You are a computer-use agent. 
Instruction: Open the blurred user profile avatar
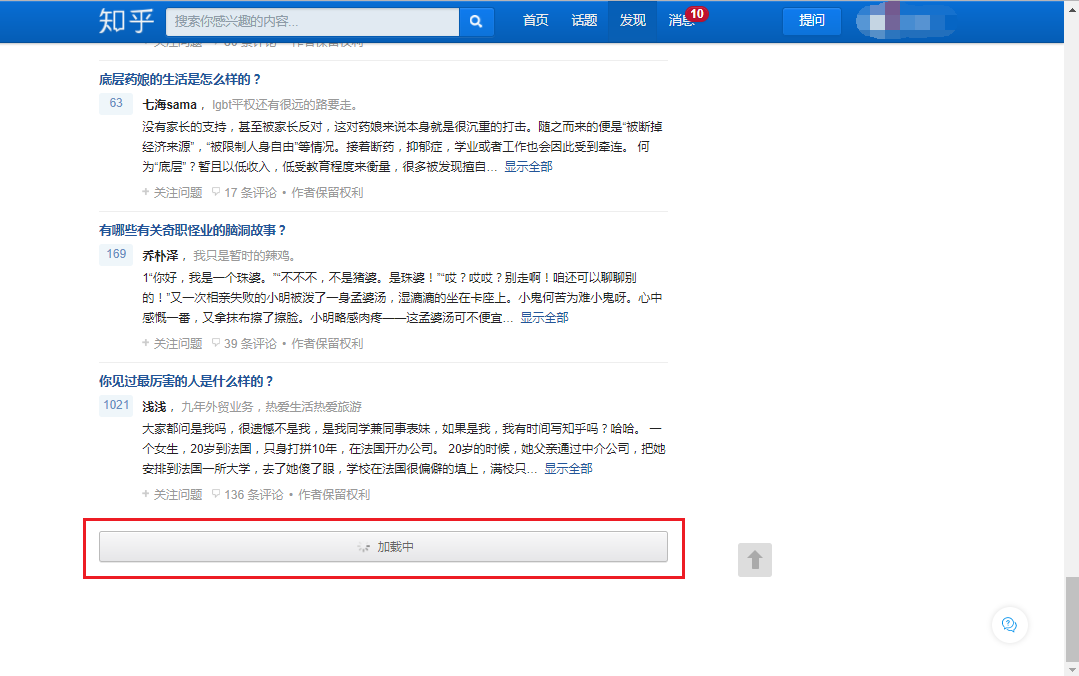(x=905, y=21)
